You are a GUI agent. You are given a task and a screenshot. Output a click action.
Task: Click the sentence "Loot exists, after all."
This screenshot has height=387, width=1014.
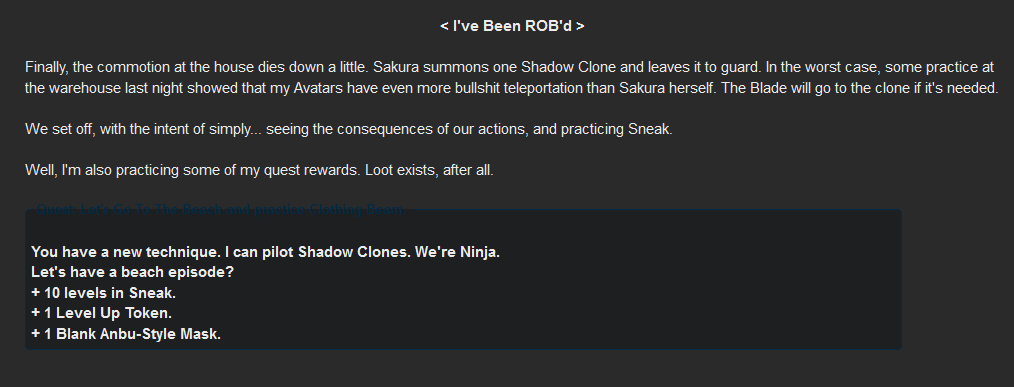pyautogui.click(x=429, y=170)
